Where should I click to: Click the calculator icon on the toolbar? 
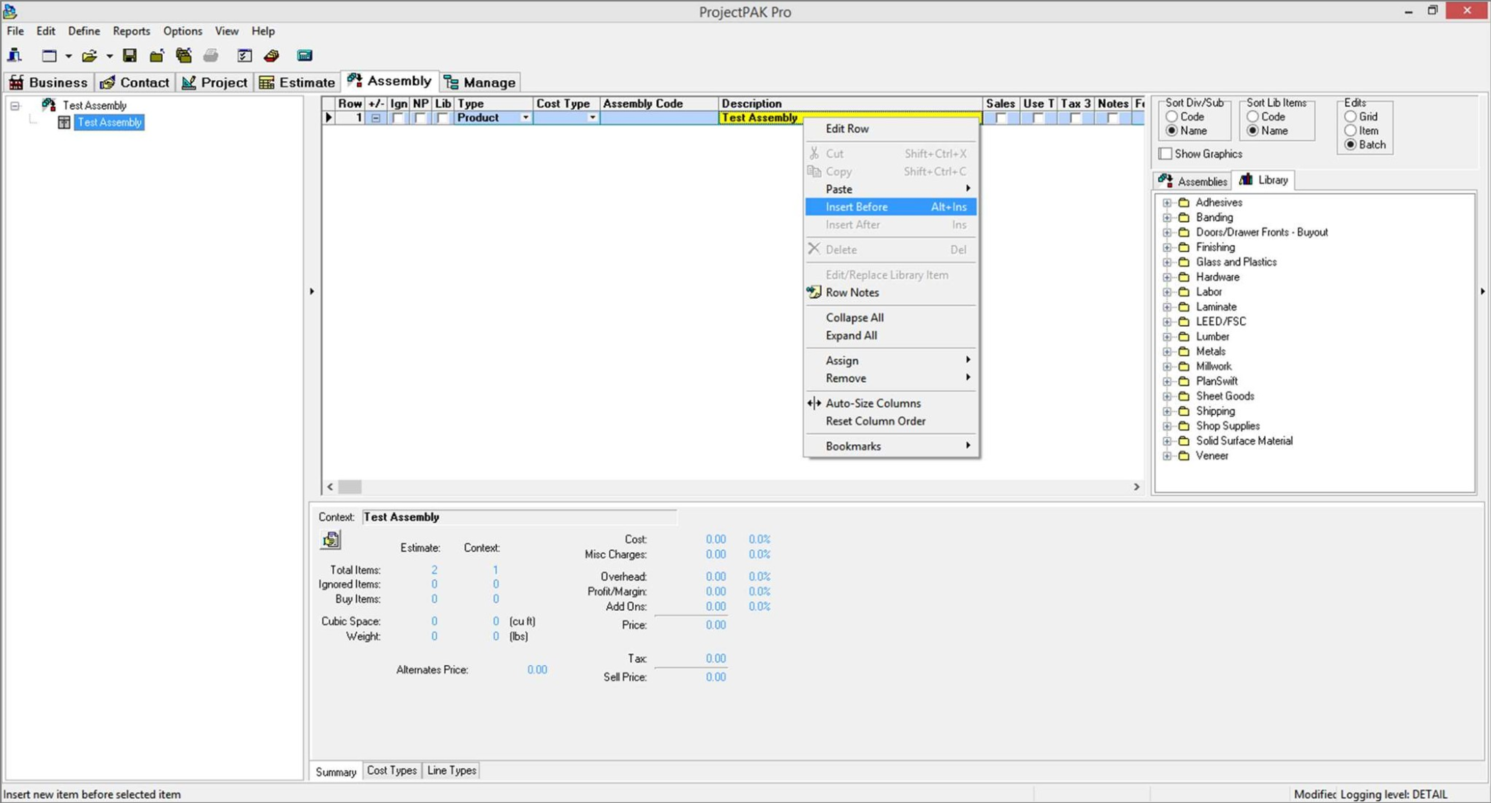coord(305,55)
